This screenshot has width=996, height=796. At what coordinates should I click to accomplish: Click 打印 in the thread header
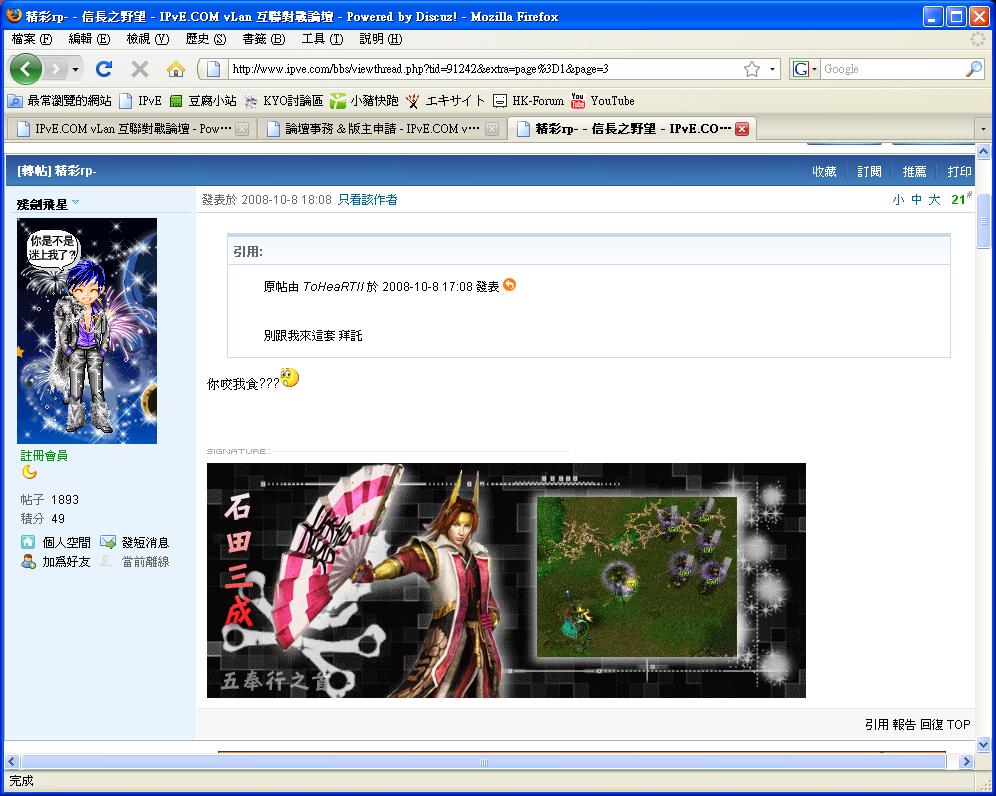959,172
